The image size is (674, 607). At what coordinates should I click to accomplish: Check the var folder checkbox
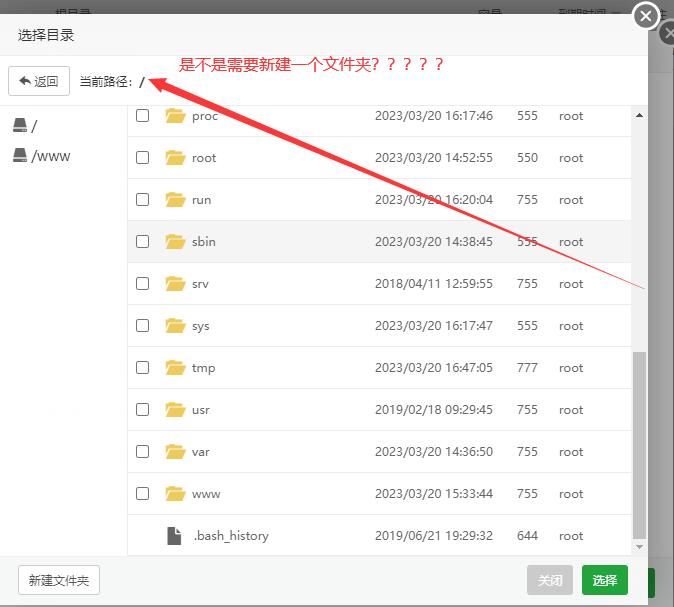[142, 452]
